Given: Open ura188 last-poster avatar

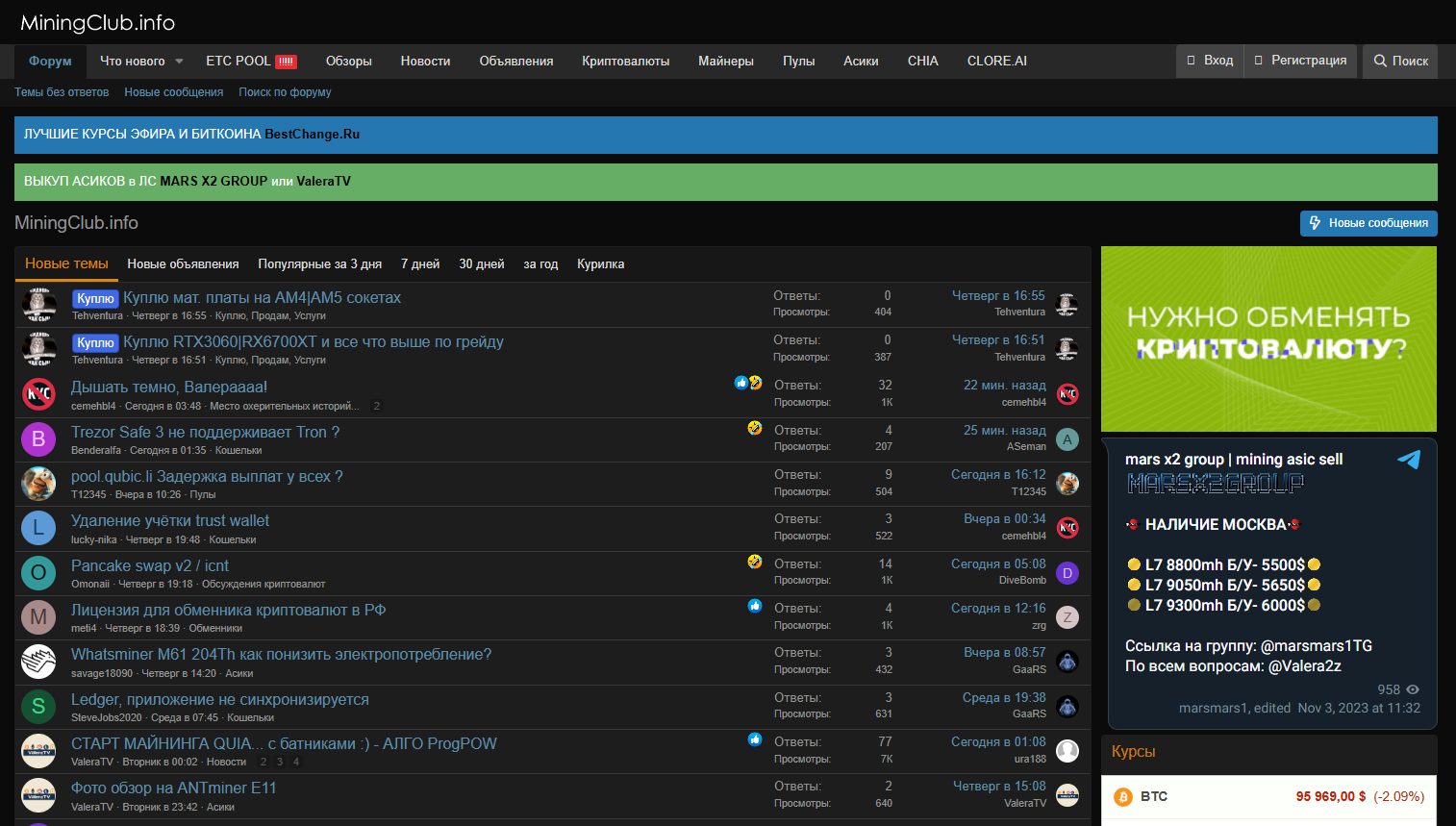Looking at the screenshot, I should coord(1067,751).
